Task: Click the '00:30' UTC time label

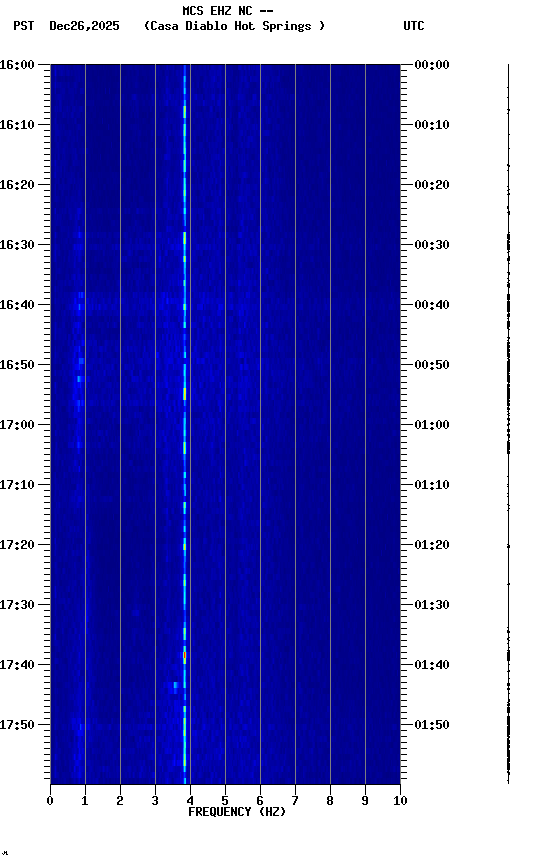Action: [x=432, y=245]
